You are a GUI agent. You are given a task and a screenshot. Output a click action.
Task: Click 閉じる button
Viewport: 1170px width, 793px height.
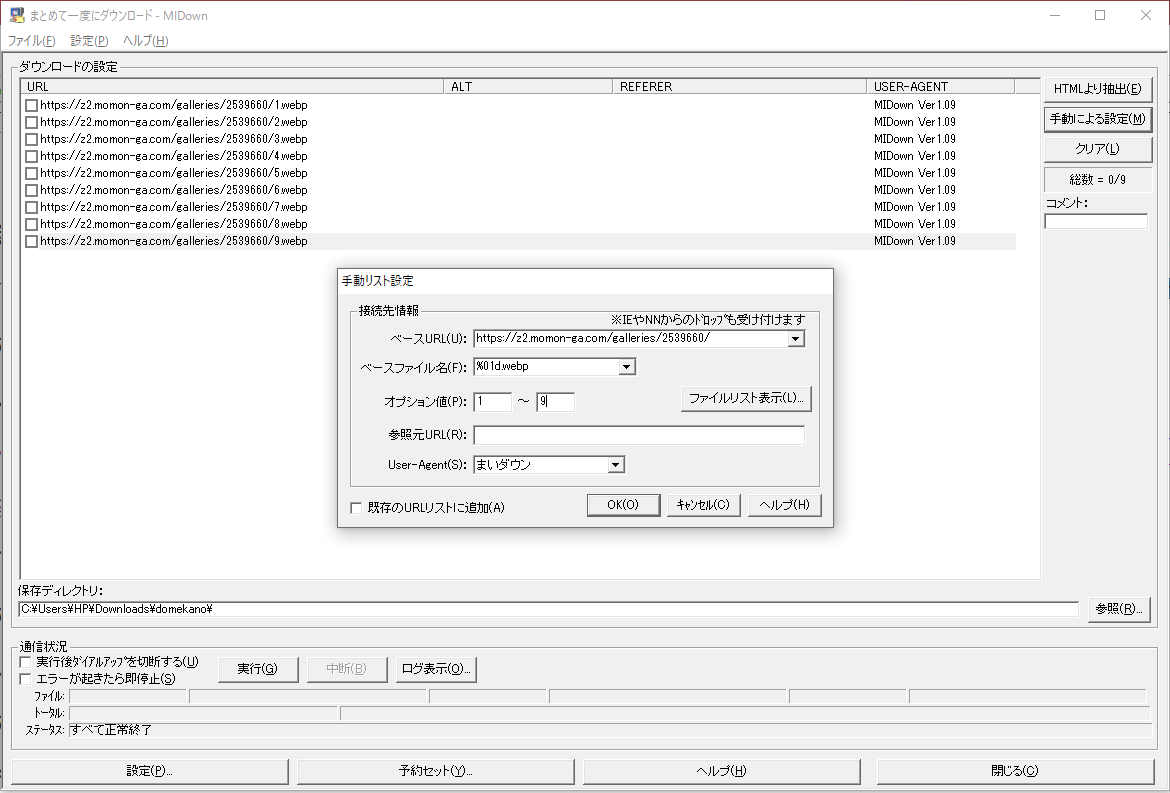[1015, 771]
